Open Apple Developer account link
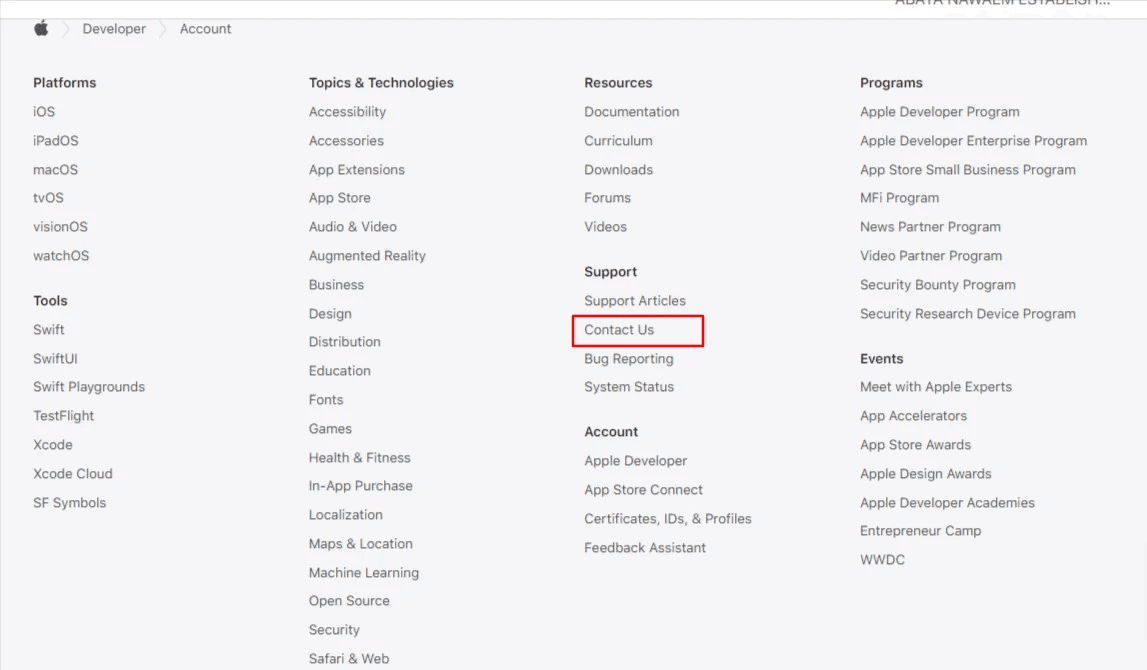This screenshot has width=1147, height=670. tap(636, 461)
